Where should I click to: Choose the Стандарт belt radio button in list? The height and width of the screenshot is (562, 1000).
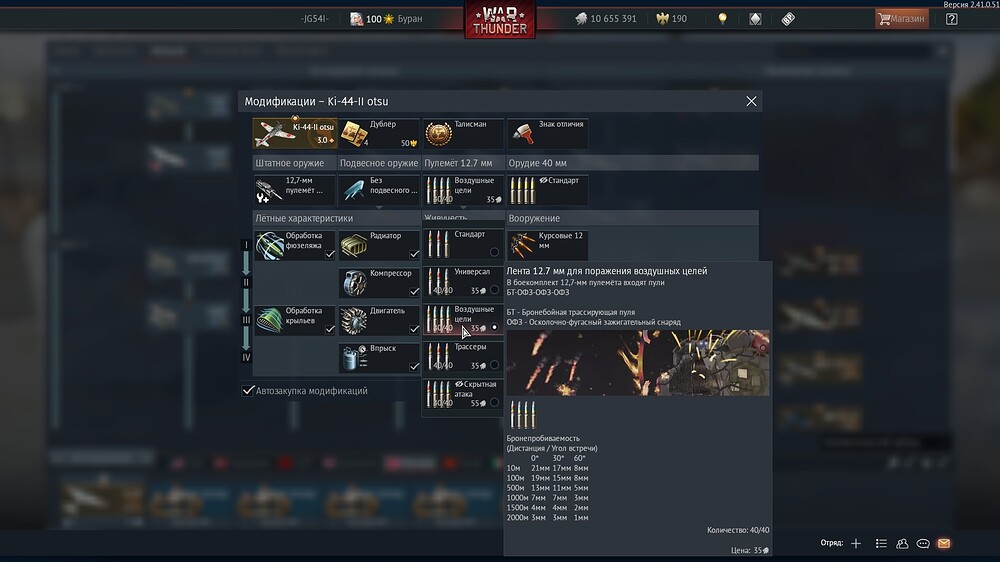(494, 252)
